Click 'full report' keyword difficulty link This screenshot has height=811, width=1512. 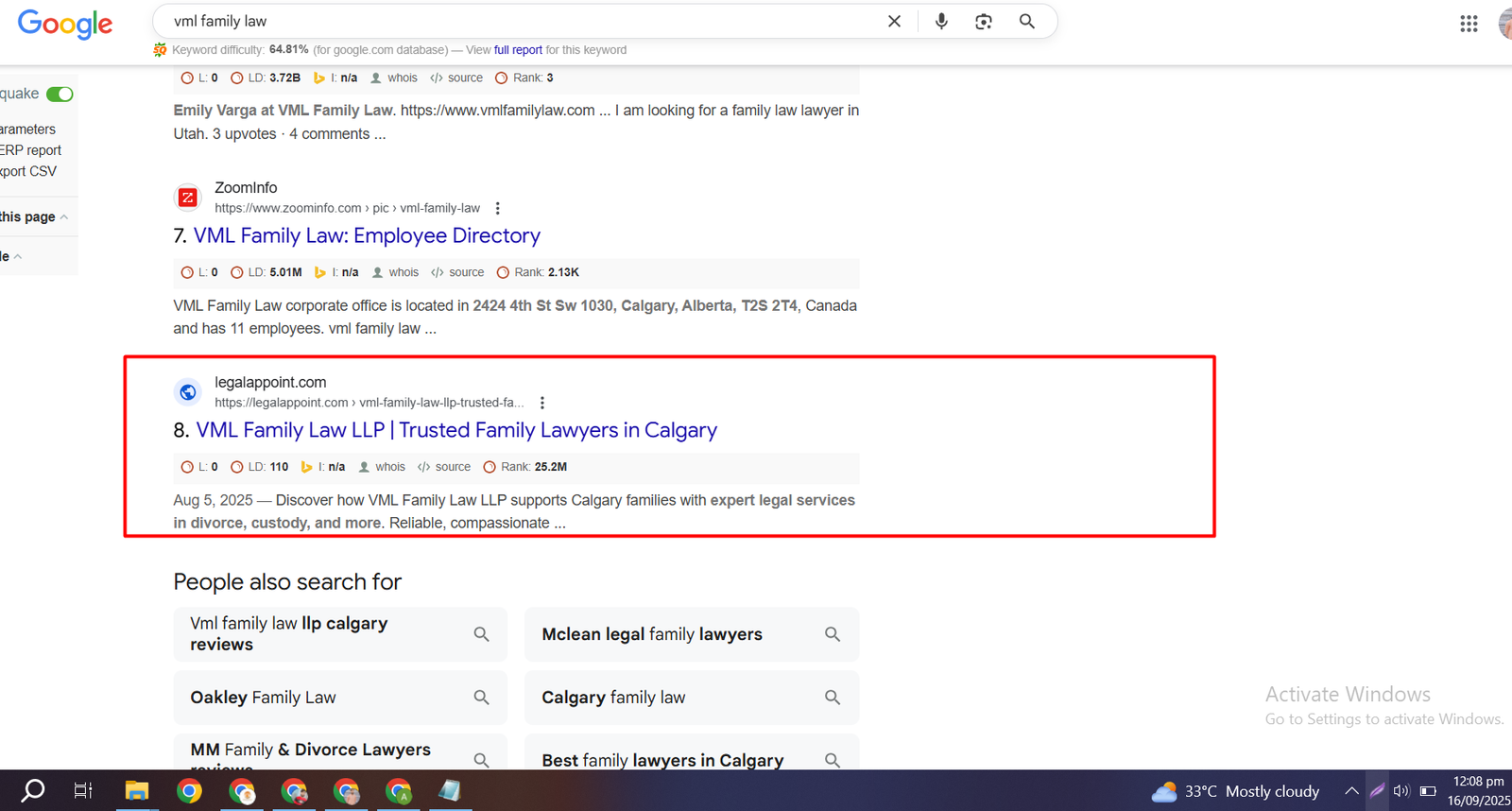(518, 50)
